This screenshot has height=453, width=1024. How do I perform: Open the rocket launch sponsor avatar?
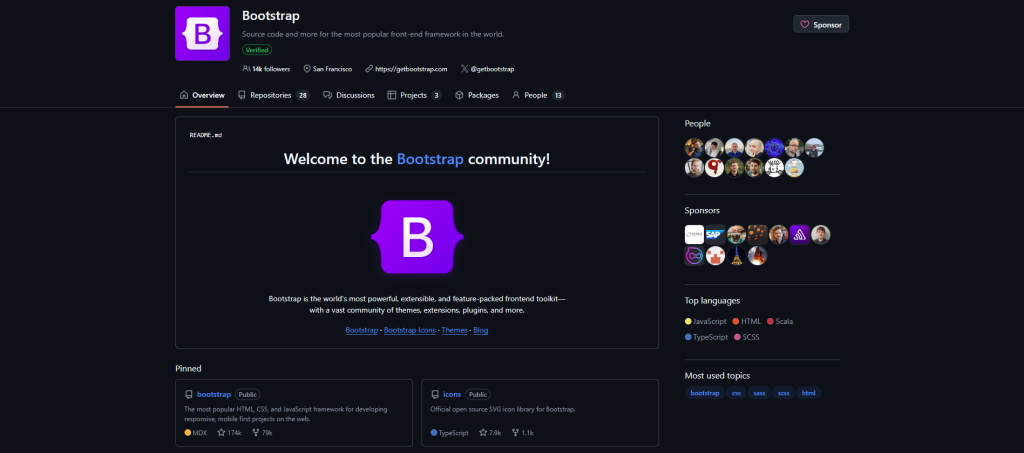click(758, 255)
